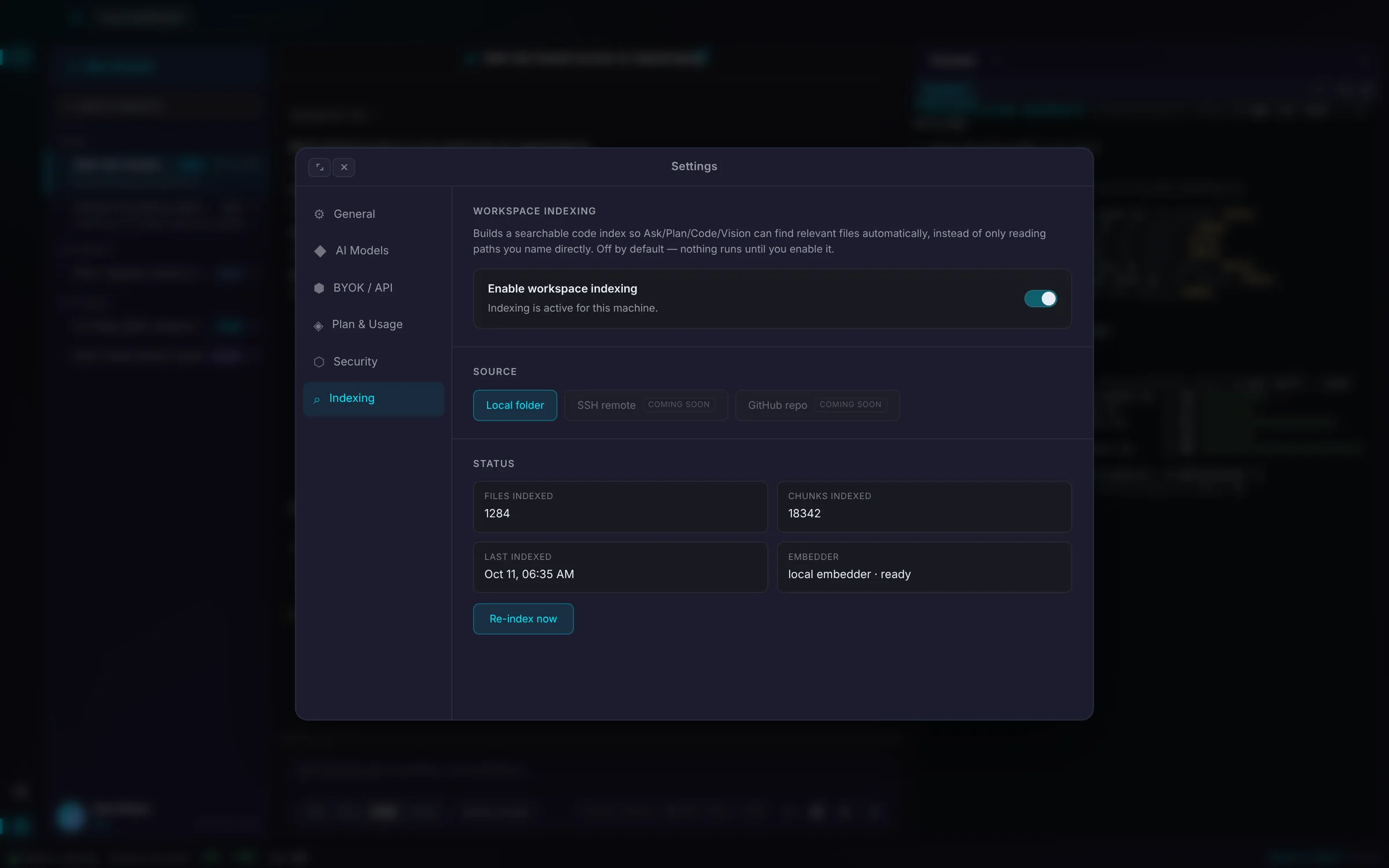This screenshot has width=1389, height=868.
Task: Click the shield icon beside Security
Action: tap(319, 362)
